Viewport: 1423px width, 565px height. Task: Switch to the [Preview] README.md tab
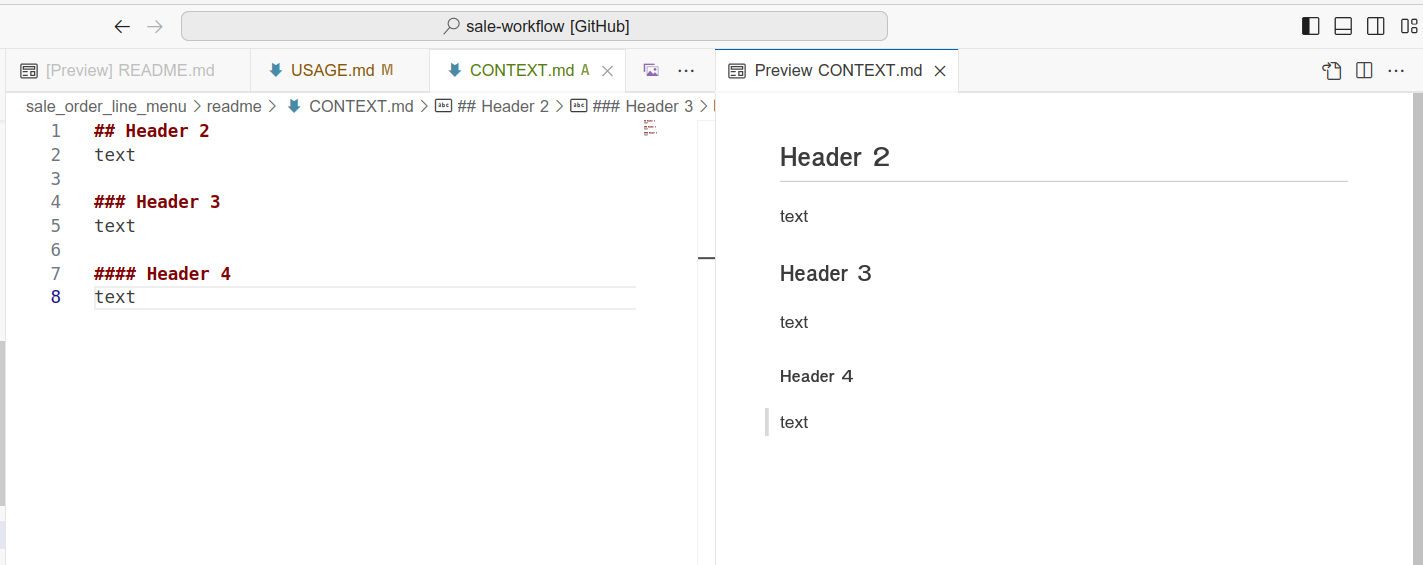(118, 70)
